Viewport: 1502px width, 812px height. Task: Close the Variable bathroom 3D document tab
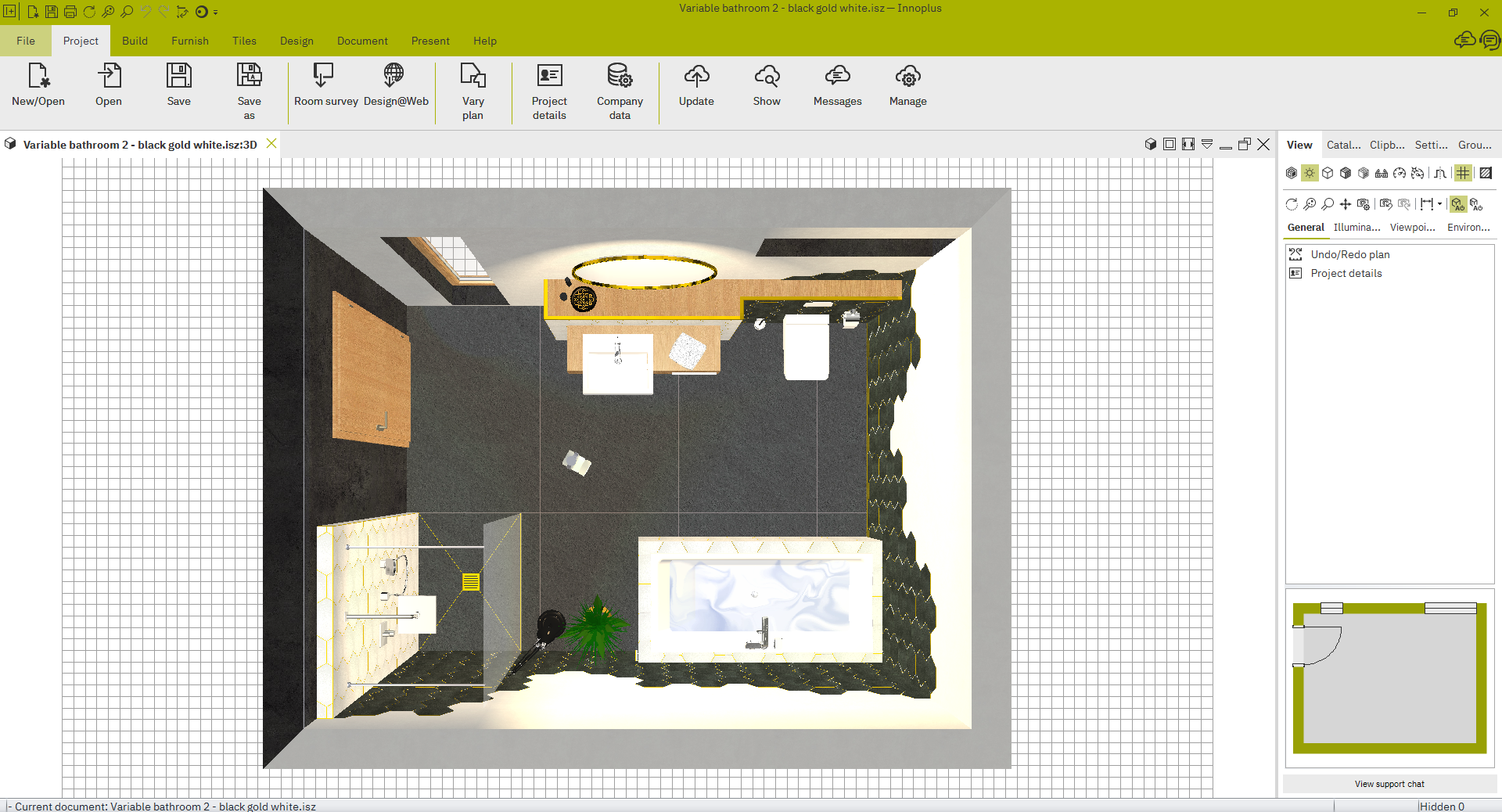pyautogui.click(x=271, y=144)
